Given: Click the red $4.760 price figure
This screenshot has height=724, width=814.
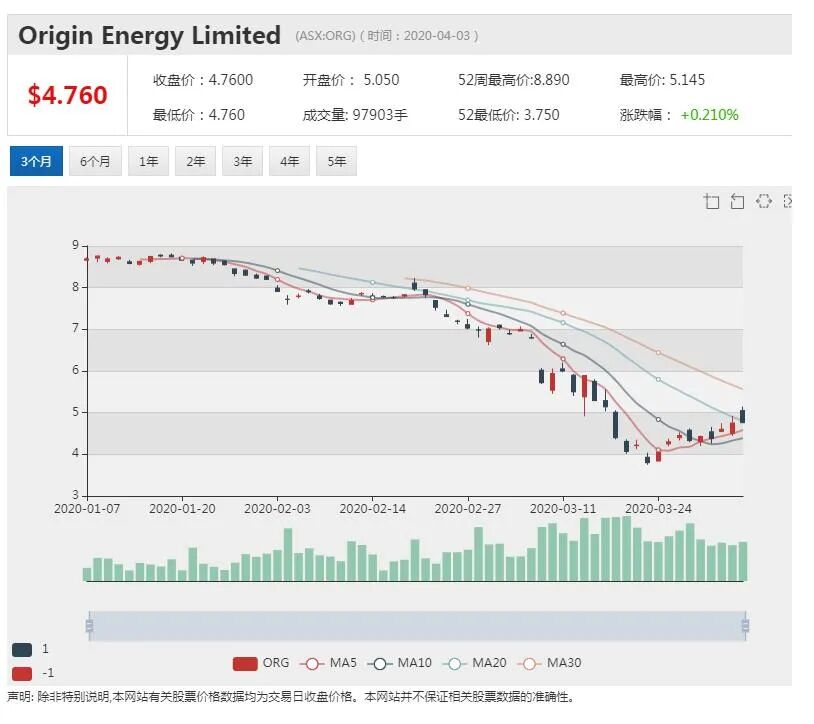Looking at the screenshot, I should (x=67, y=95).
